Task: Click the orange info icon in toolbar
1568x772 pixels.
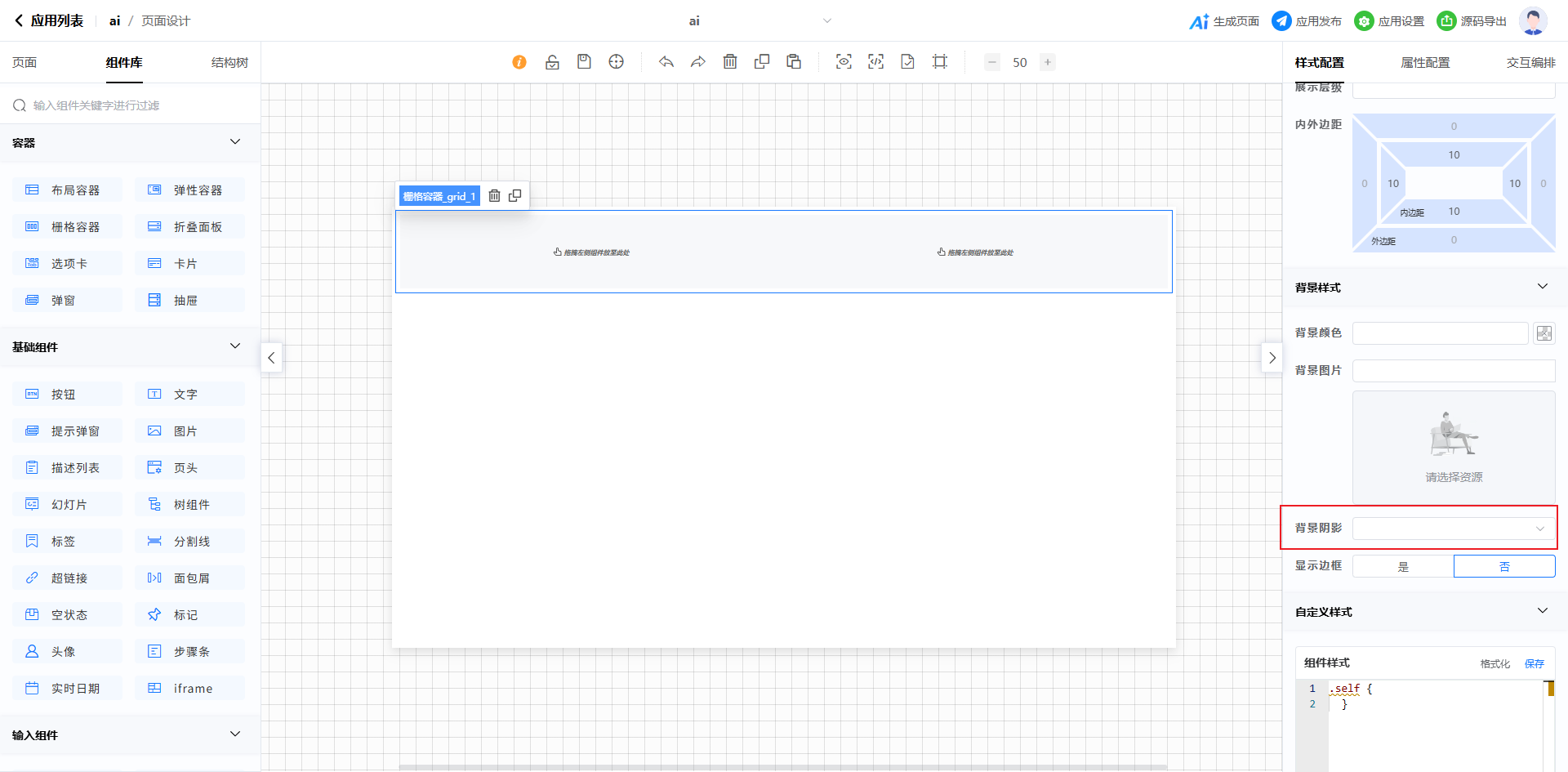Action: pyautogui.click(x=519, y=62)
